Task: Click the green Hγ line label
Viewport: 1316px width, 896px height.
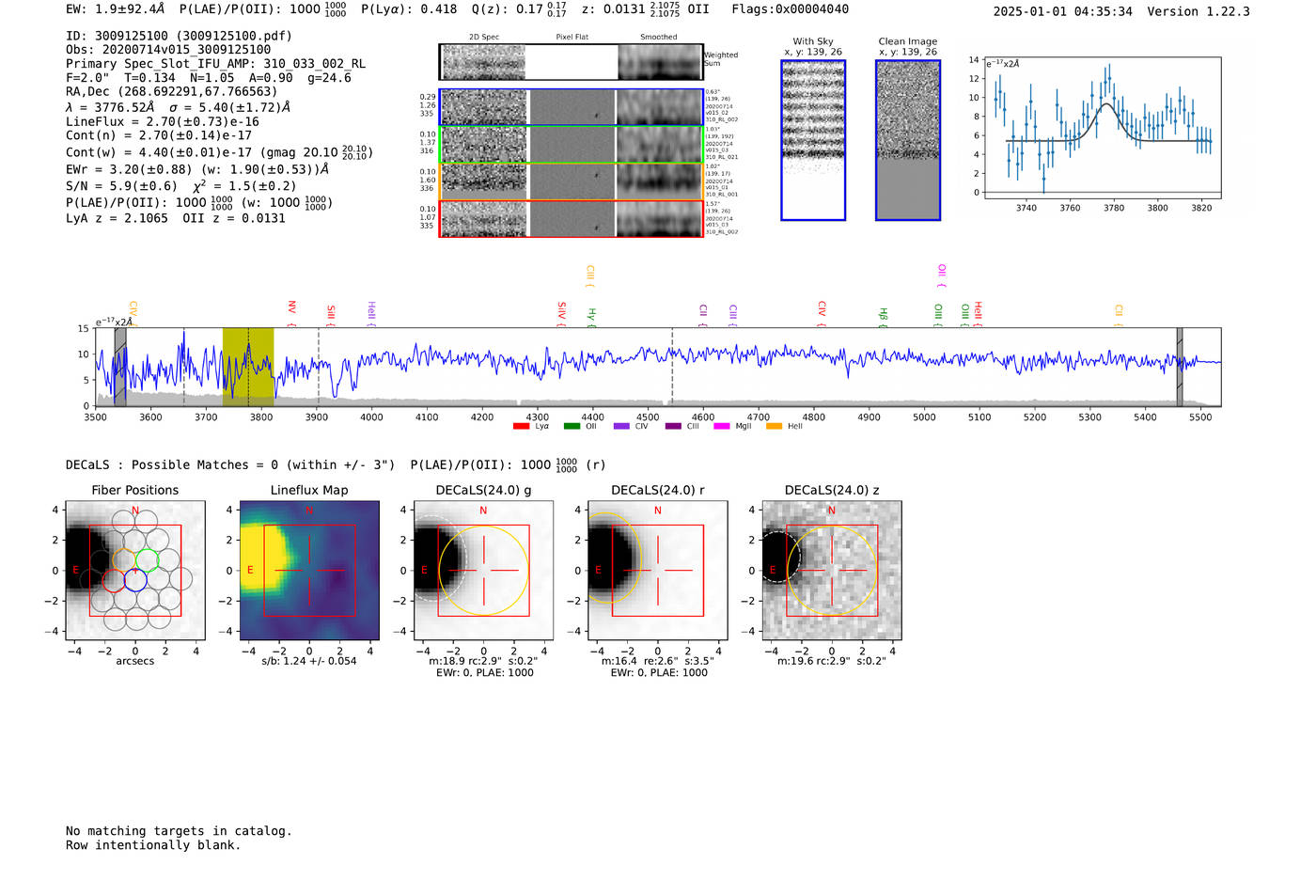Action: click(591, 316)
